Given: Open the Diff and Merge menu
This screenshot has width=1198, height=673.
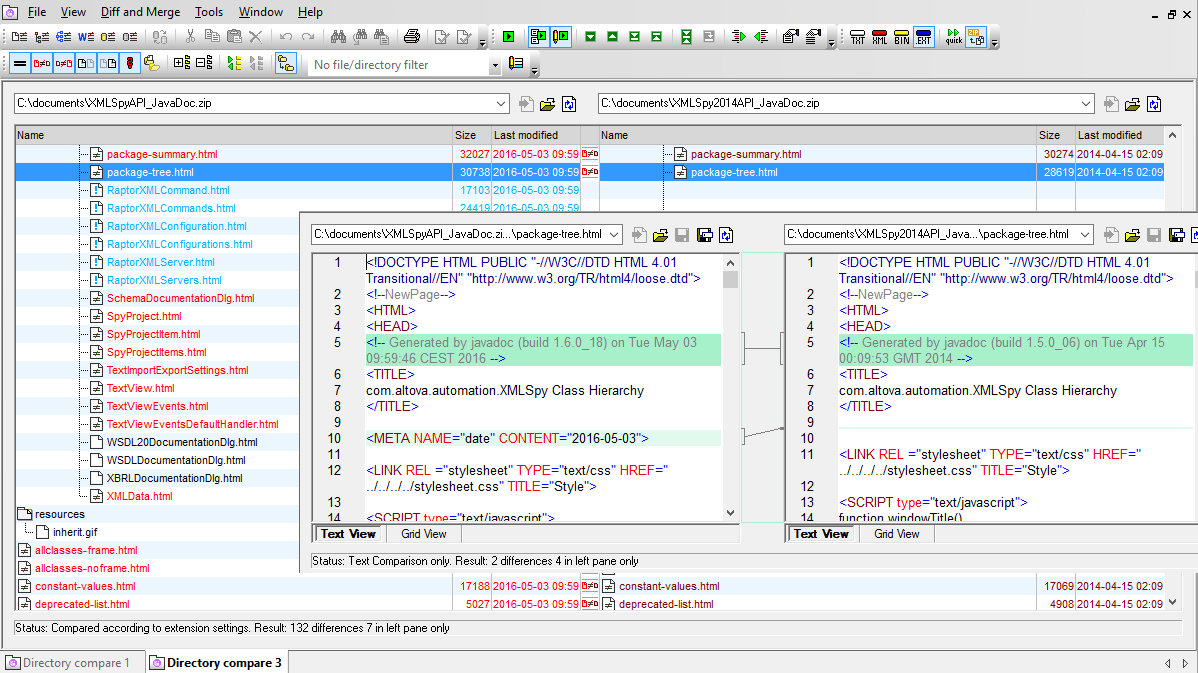Looking at the screenshot, I should click(x=141, y=12).
